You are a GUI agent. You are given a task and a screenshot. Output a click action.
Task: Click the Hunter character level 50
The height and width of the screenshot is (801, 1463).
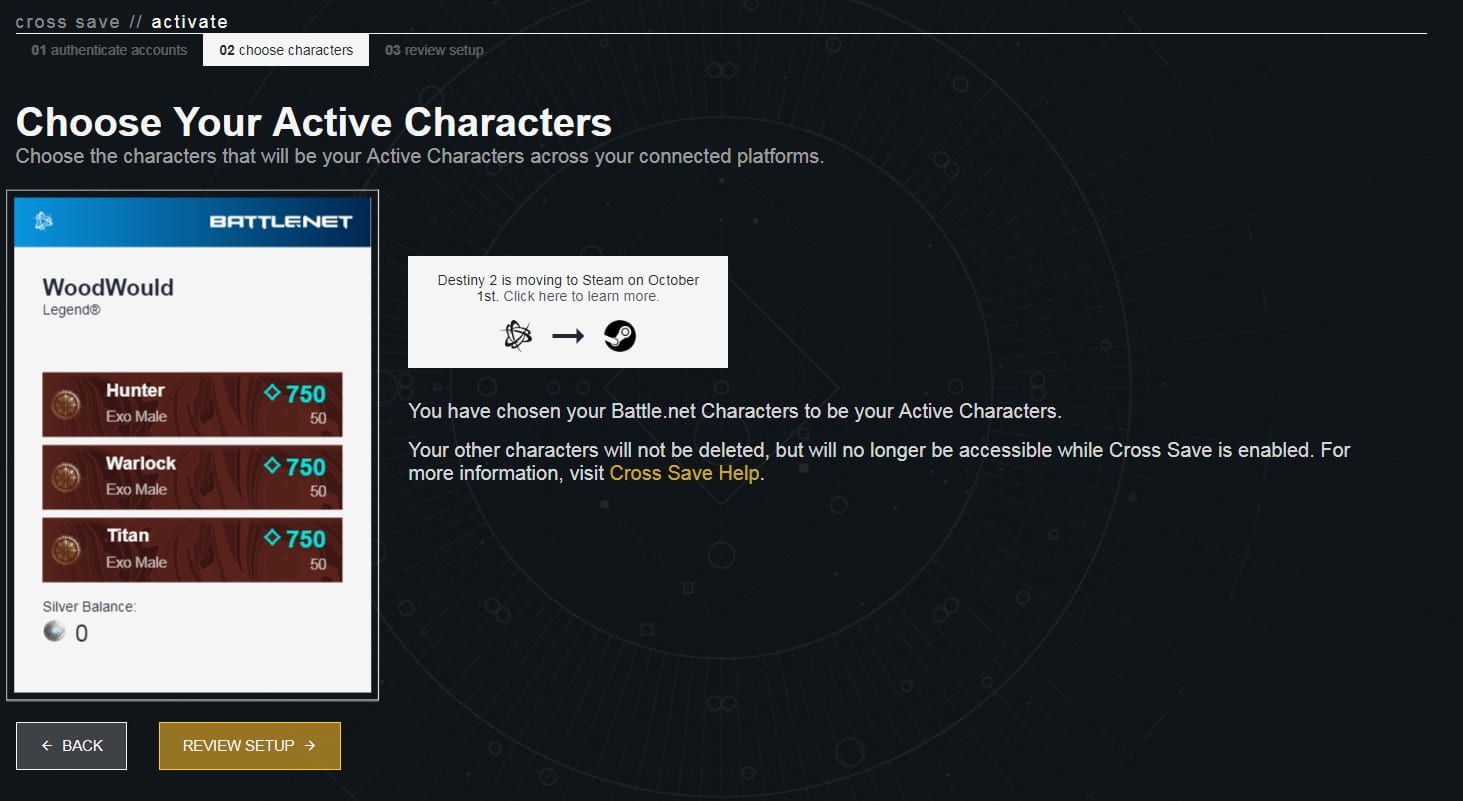(318, 418)
